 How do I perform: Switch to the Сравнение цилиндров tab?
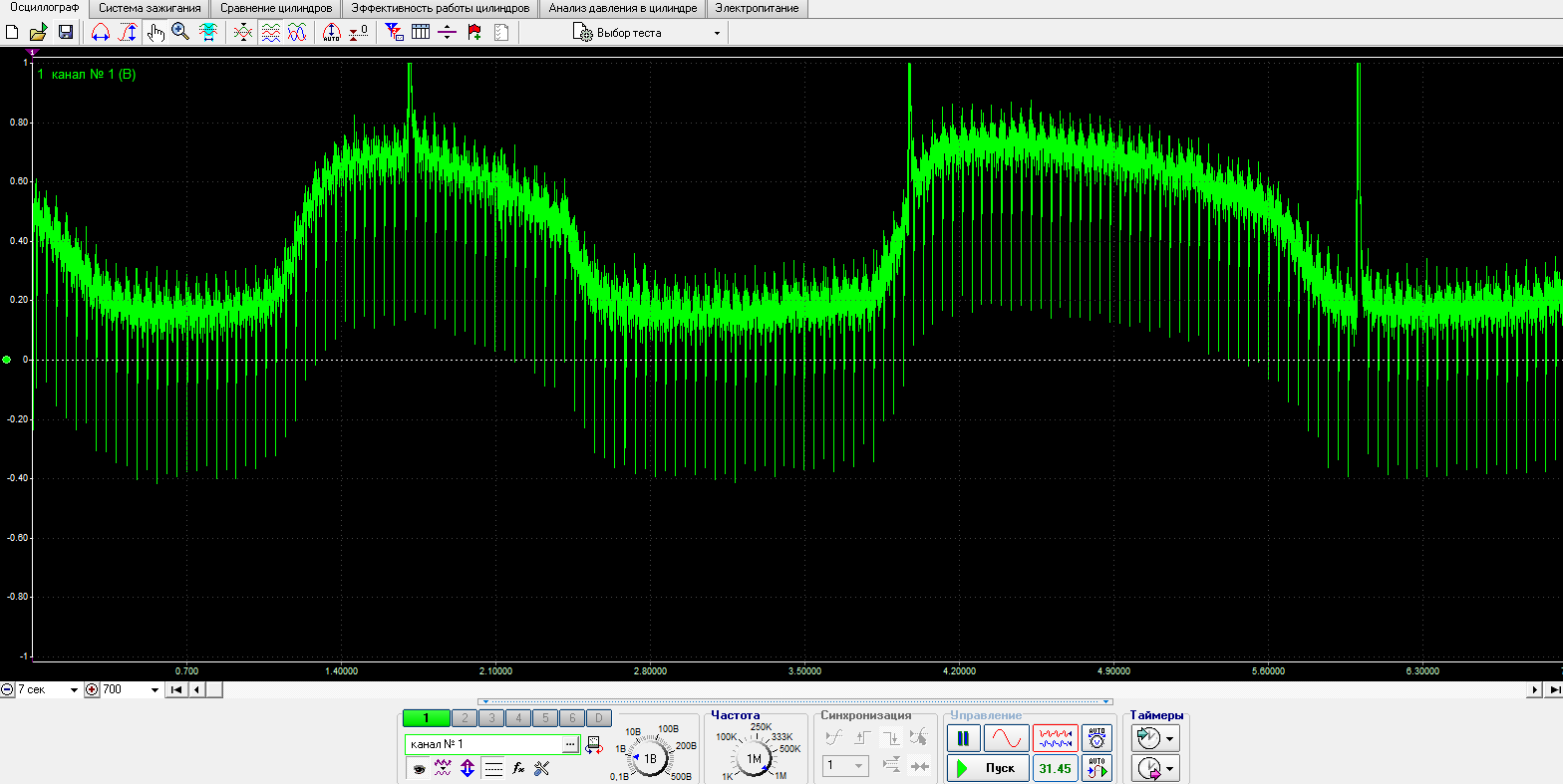(x=276, y=8)
